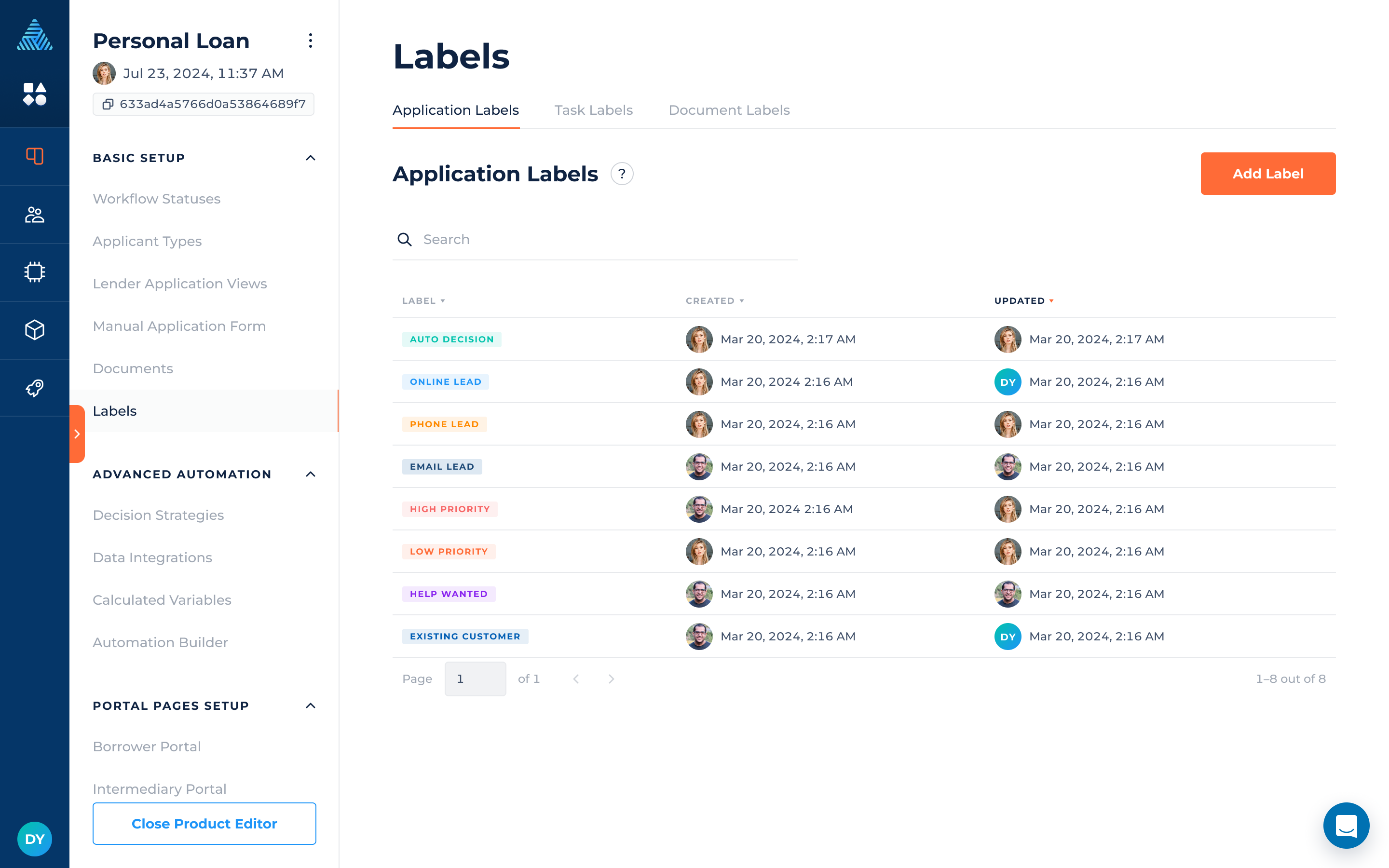Click the Add Label button
1389x868 pixels.
point(1267,174)
